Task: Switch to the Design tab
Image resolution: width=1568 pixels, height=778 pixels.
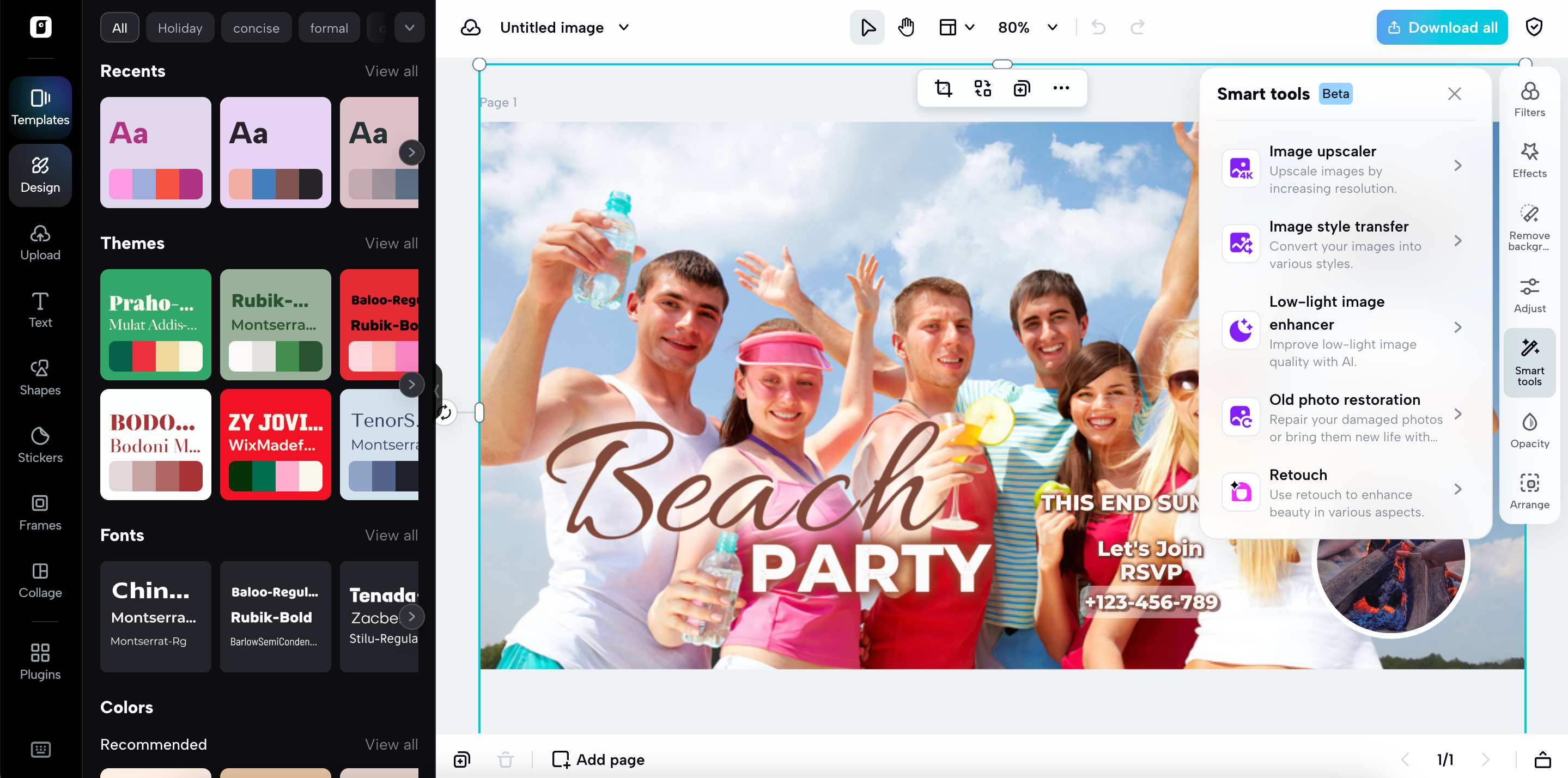Action: 40,175
